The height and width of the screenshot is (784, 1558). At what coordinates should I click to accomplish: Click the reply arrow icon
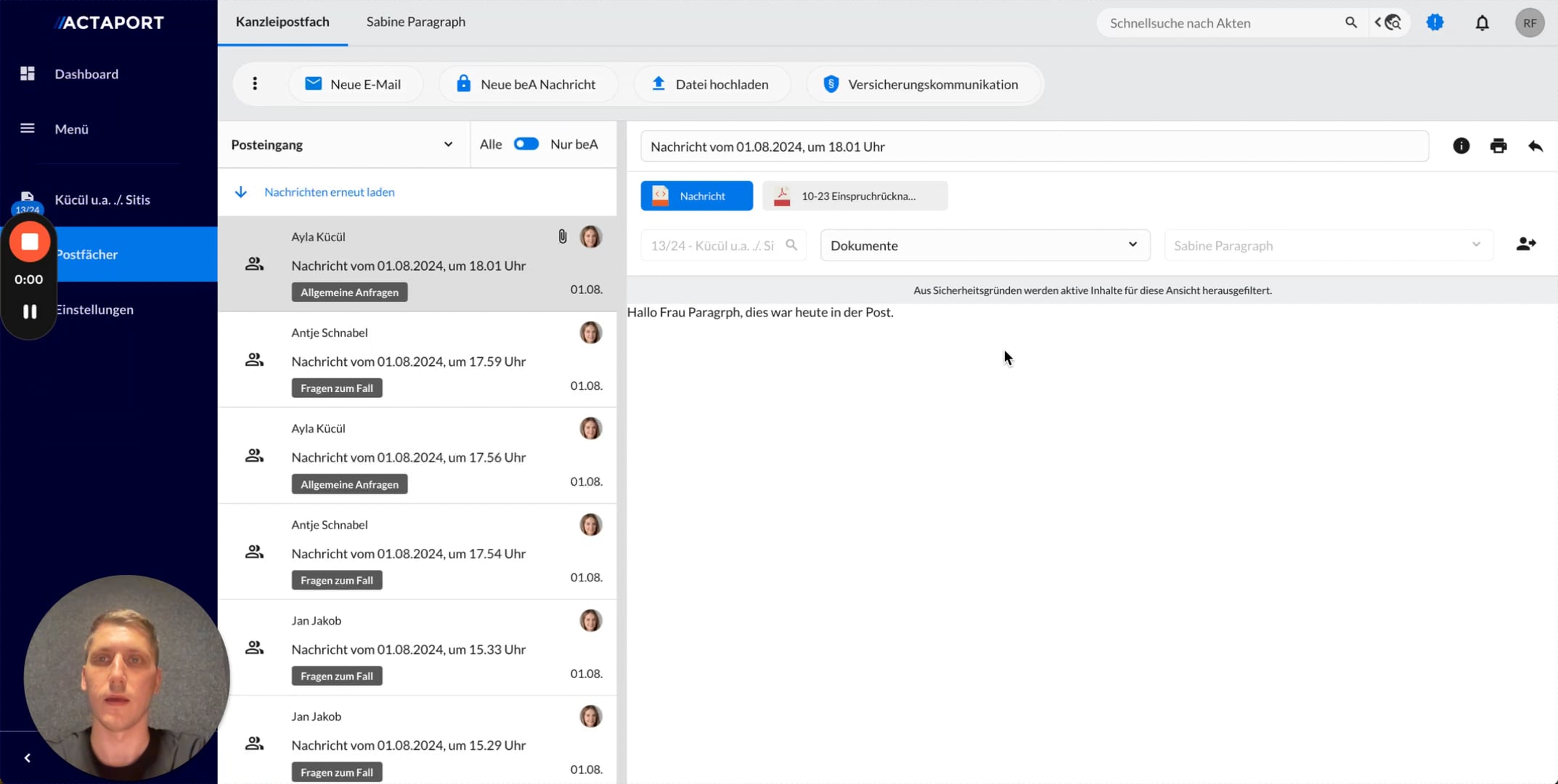click(x=1535, y=146)
